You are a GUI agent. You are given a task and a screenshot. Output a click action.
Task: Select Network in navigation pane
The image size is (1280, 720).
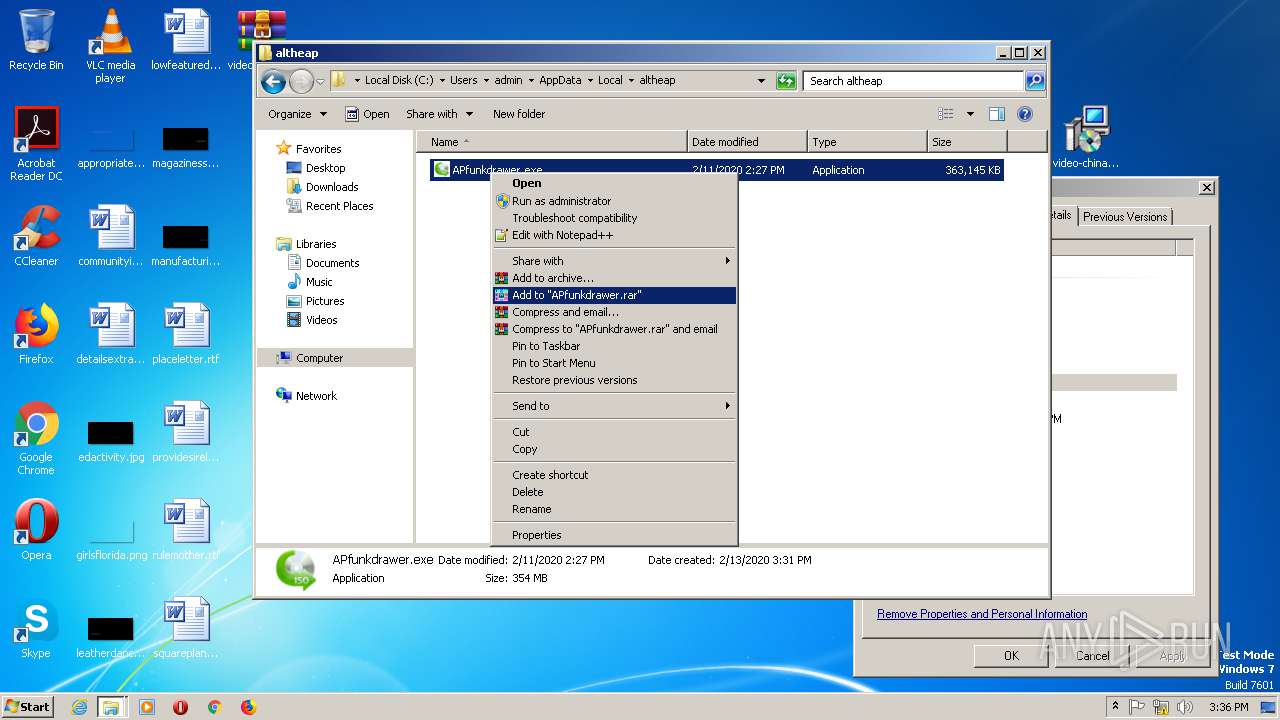(x=307, y=396)
